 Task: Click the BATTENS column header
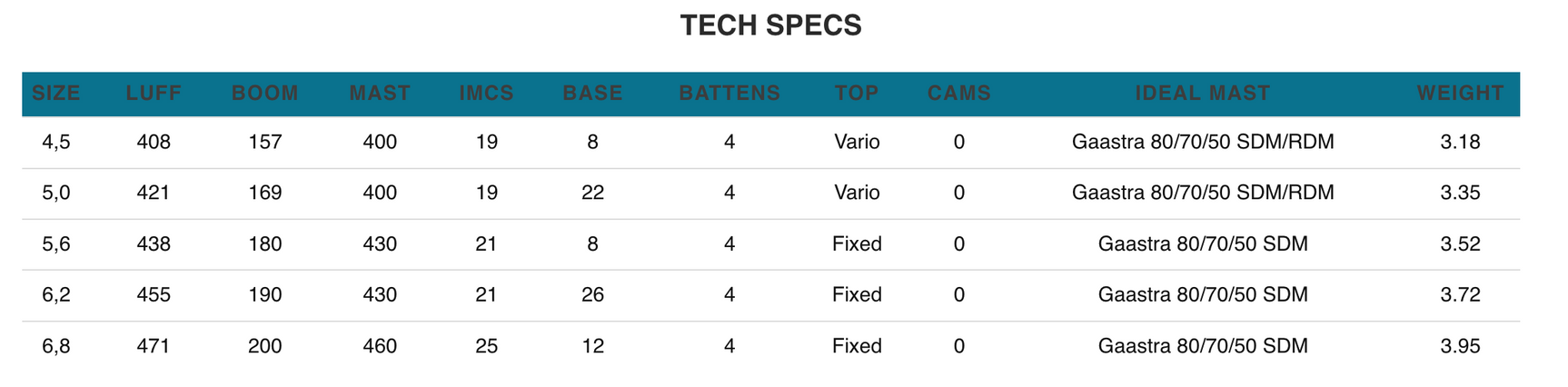point(729,94)
